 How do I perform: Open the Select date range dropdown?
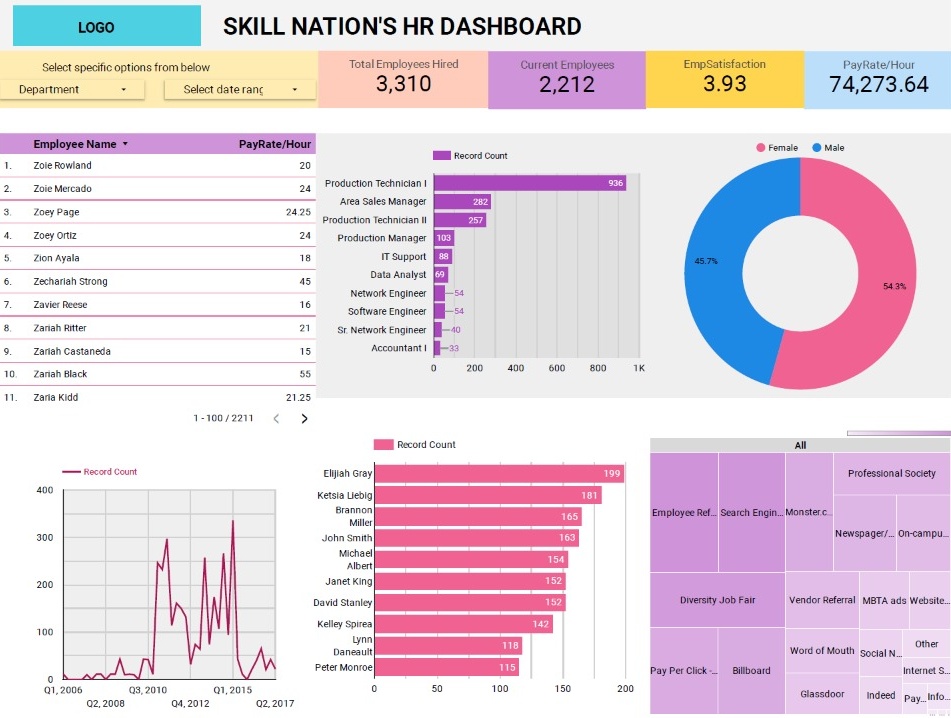point(238,89)
